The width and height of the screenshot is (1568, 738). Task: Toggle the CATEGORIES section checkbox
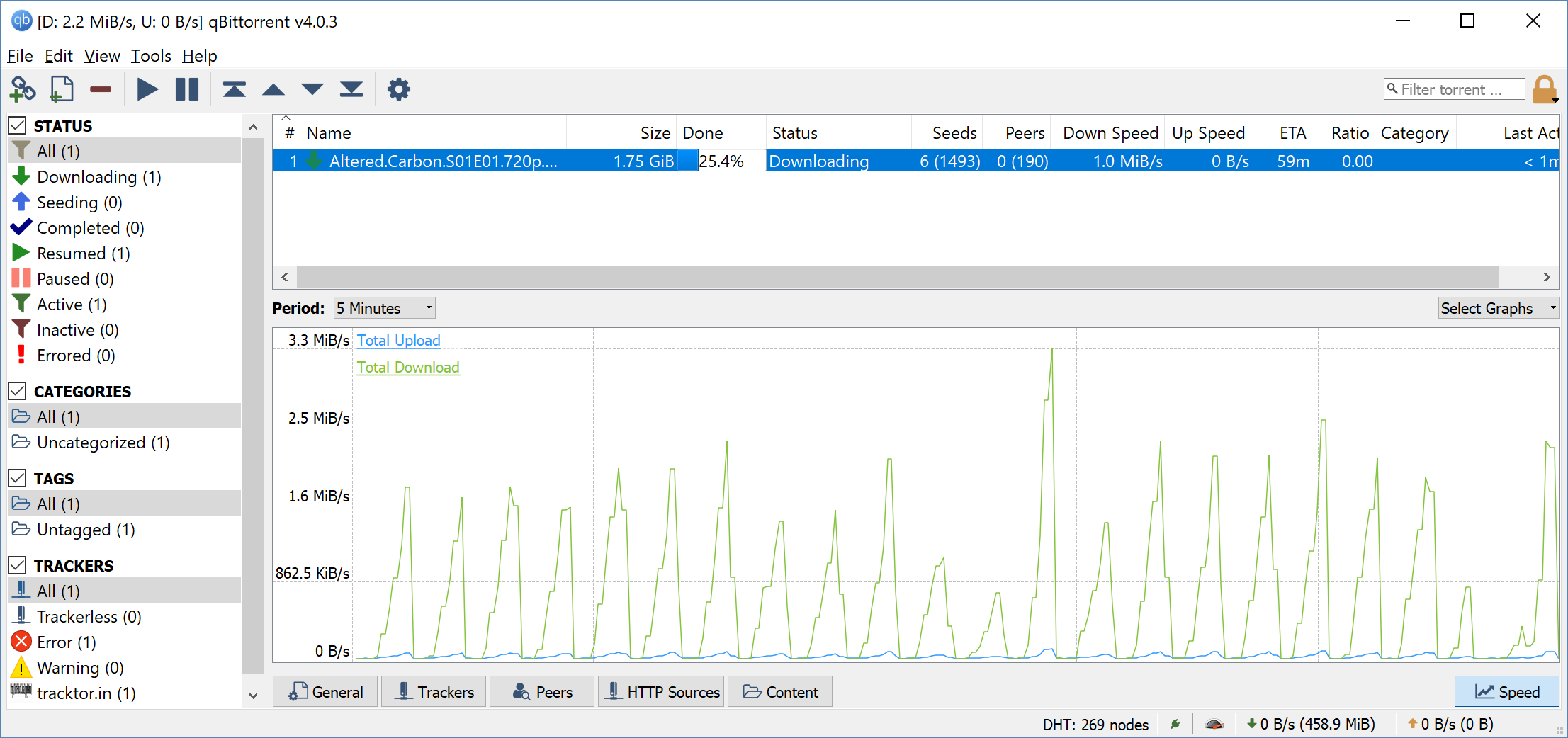18,392
